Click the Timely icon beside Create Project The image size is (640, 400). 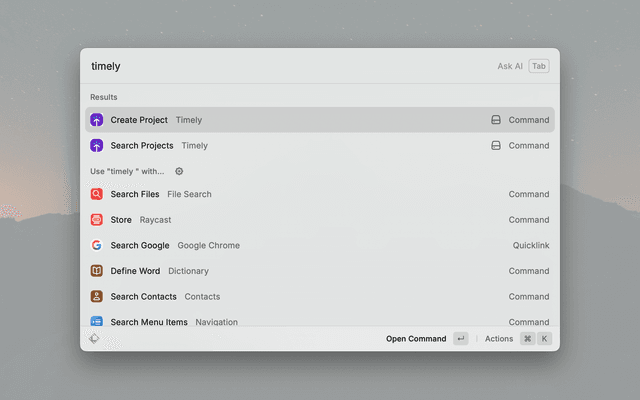pyautogui.click(x=97, y=120)
